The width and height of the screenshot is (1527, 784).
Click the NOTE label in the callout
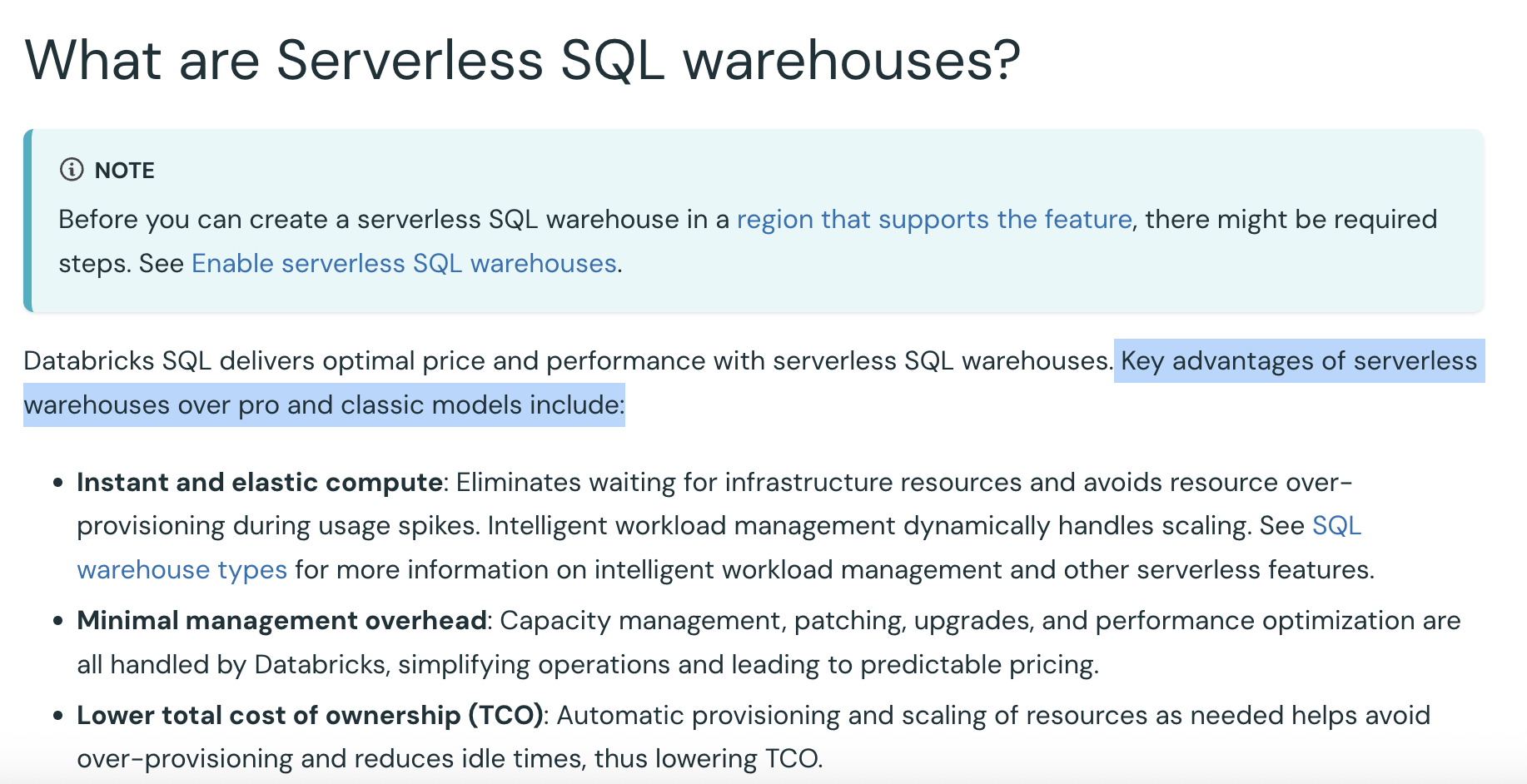point(125,171)
